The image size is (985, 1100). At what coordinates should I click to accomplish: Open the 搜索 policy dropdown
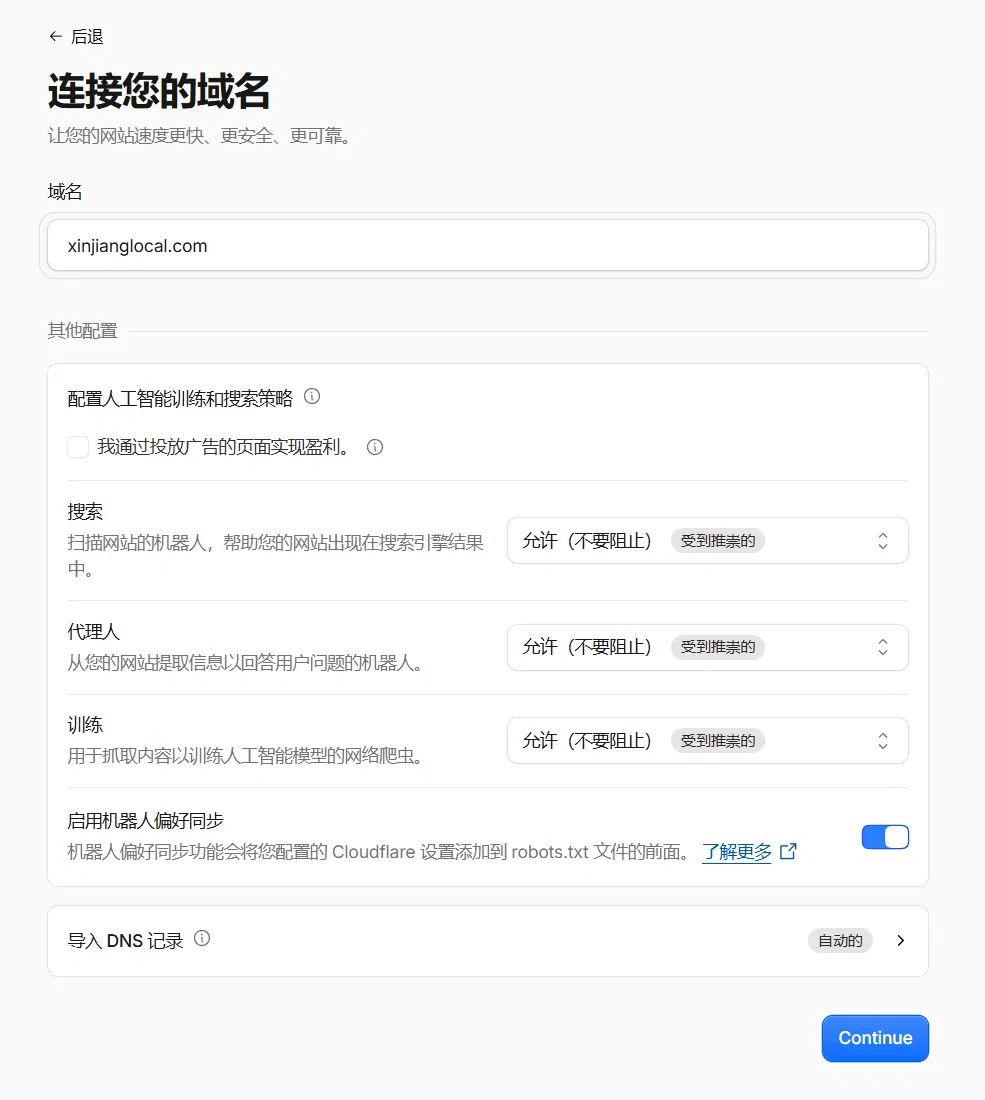708,540
